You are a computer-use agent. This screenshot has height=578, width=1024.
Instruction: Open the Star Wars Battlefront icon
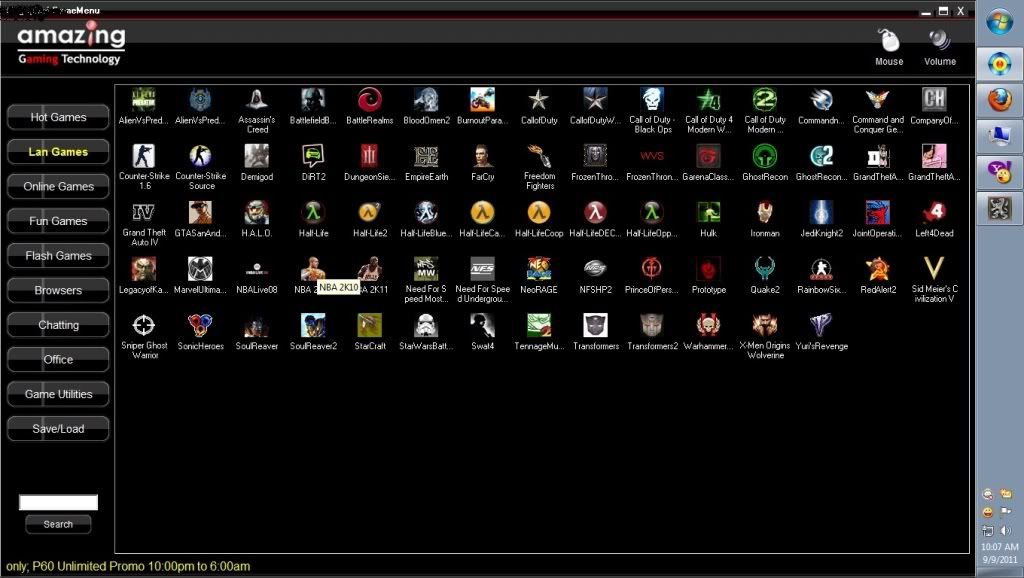pos(426,325)
